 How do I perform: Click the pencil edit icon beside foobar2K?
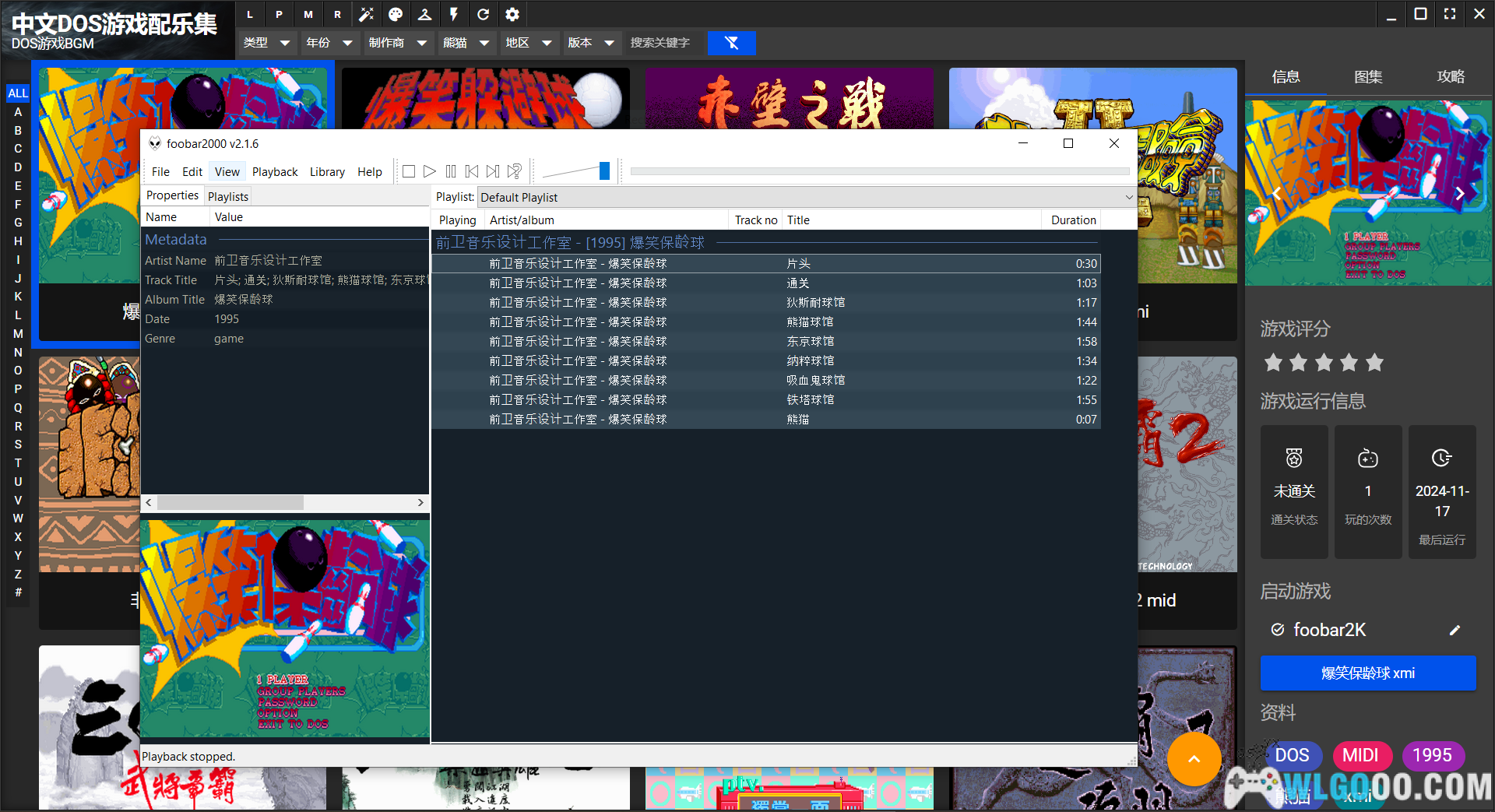1455,631
